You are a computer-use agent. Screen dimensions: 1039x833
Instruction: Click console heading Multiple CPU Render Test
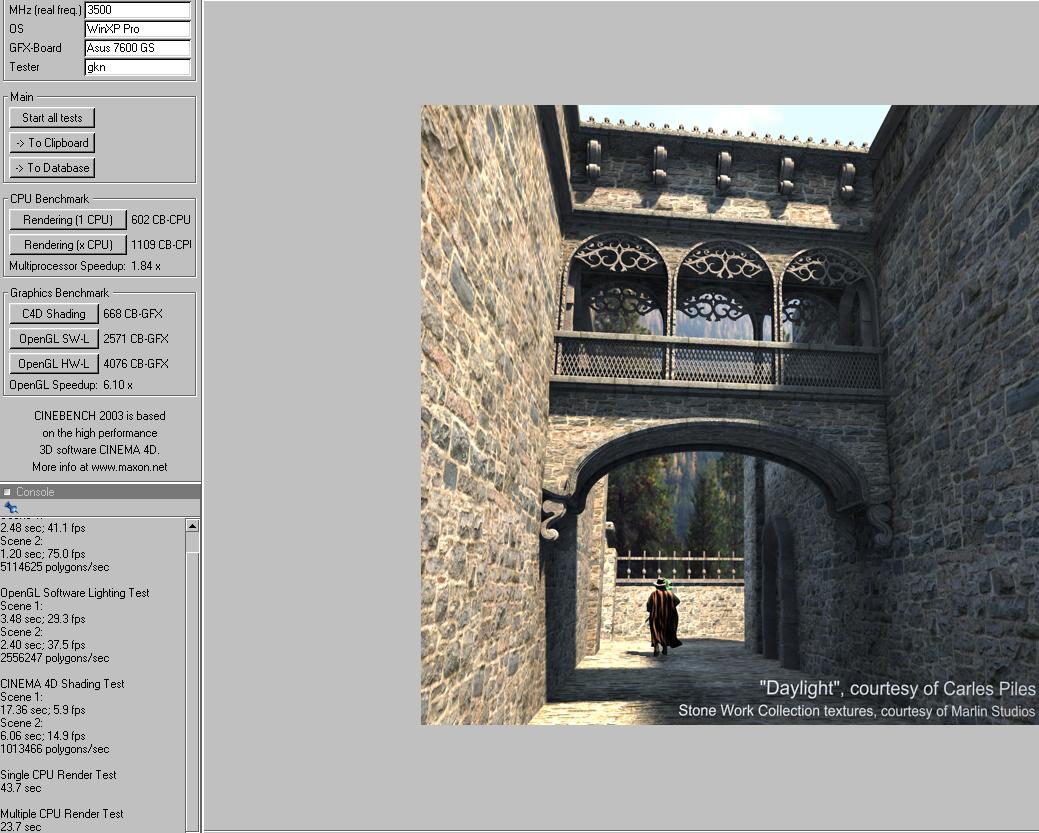(62, 814)
